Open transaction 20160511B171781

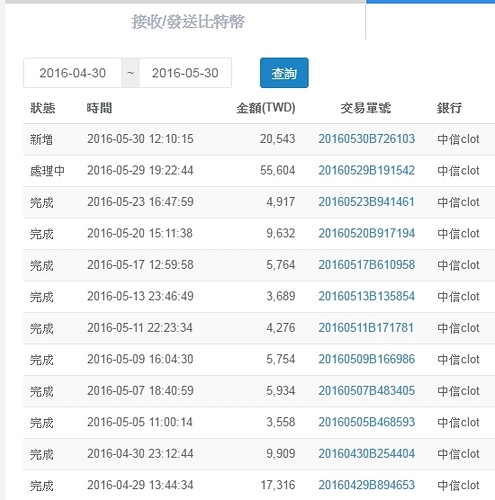[x=366, y=328]
